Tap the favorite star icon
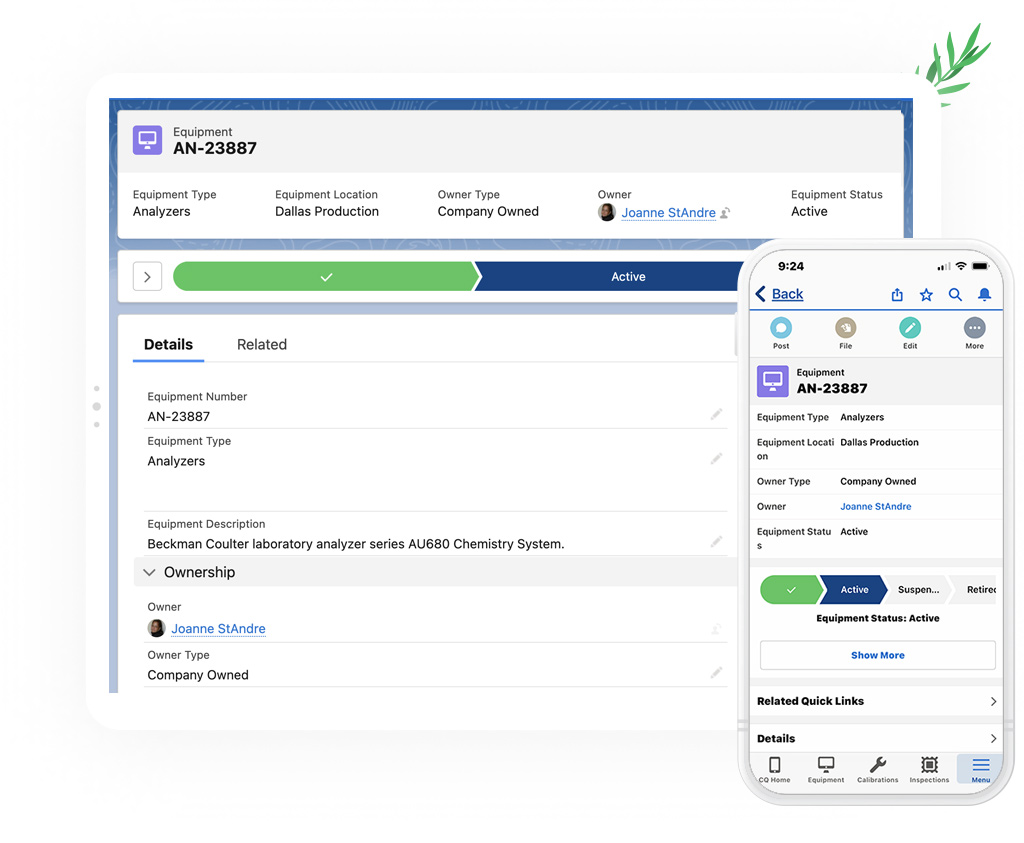 point(926,294)
